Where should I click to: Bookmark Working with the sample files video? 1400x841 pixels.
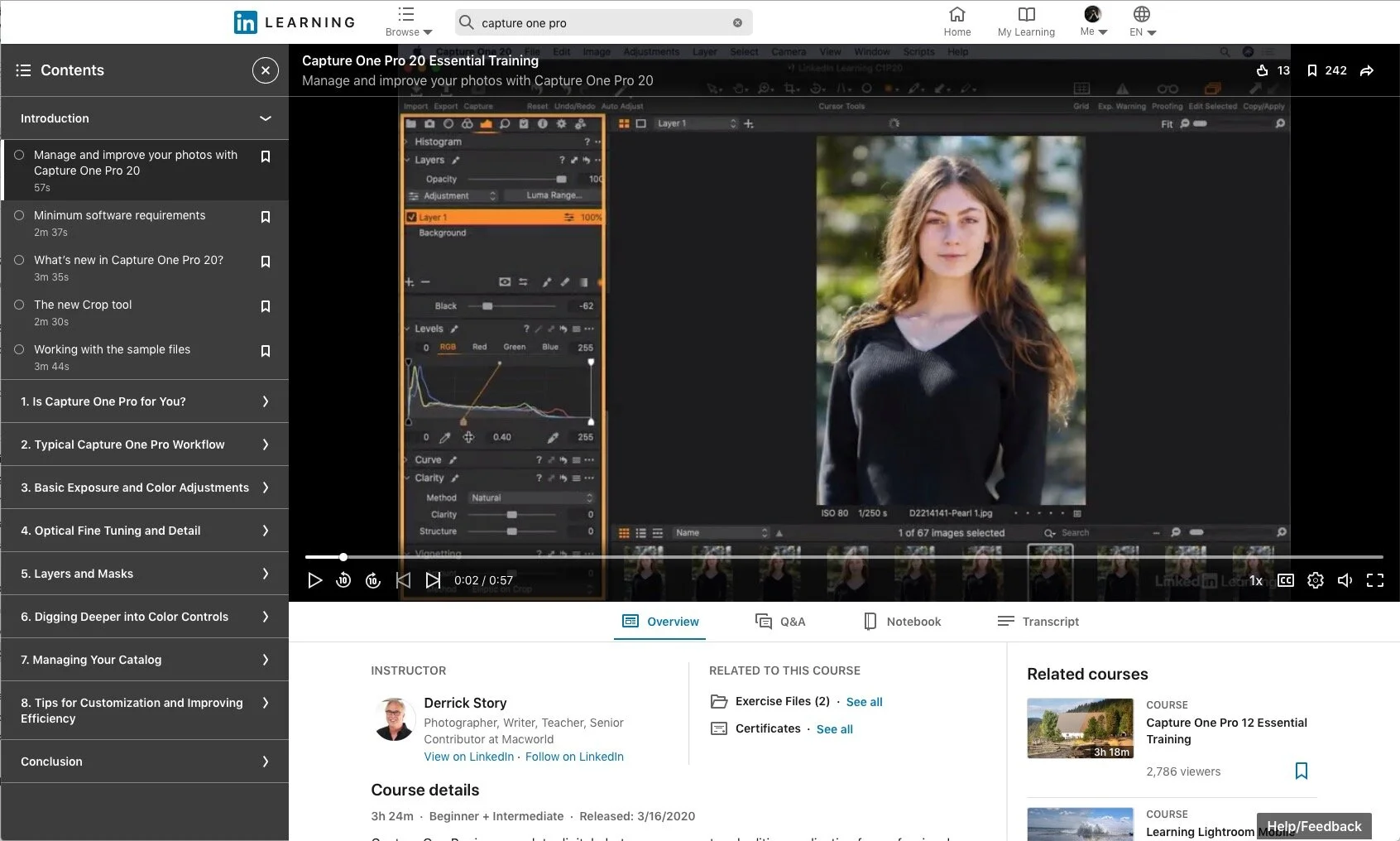[x=266, y=351]
